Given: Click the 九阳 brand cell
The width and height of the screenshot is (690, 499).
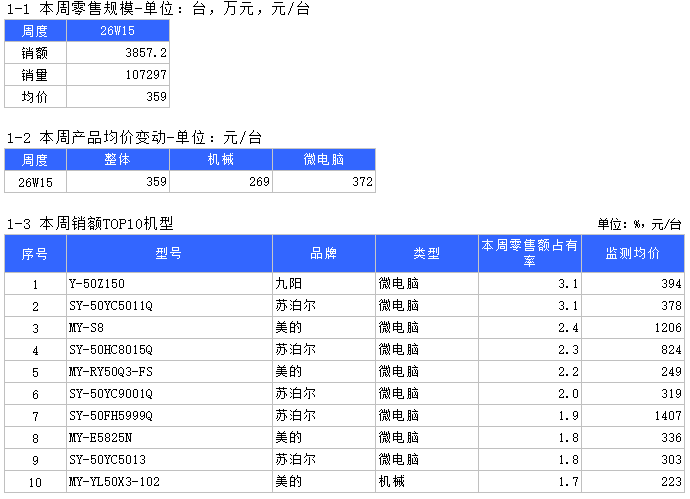Looking at the screenshot, I should tap(324, 283).
